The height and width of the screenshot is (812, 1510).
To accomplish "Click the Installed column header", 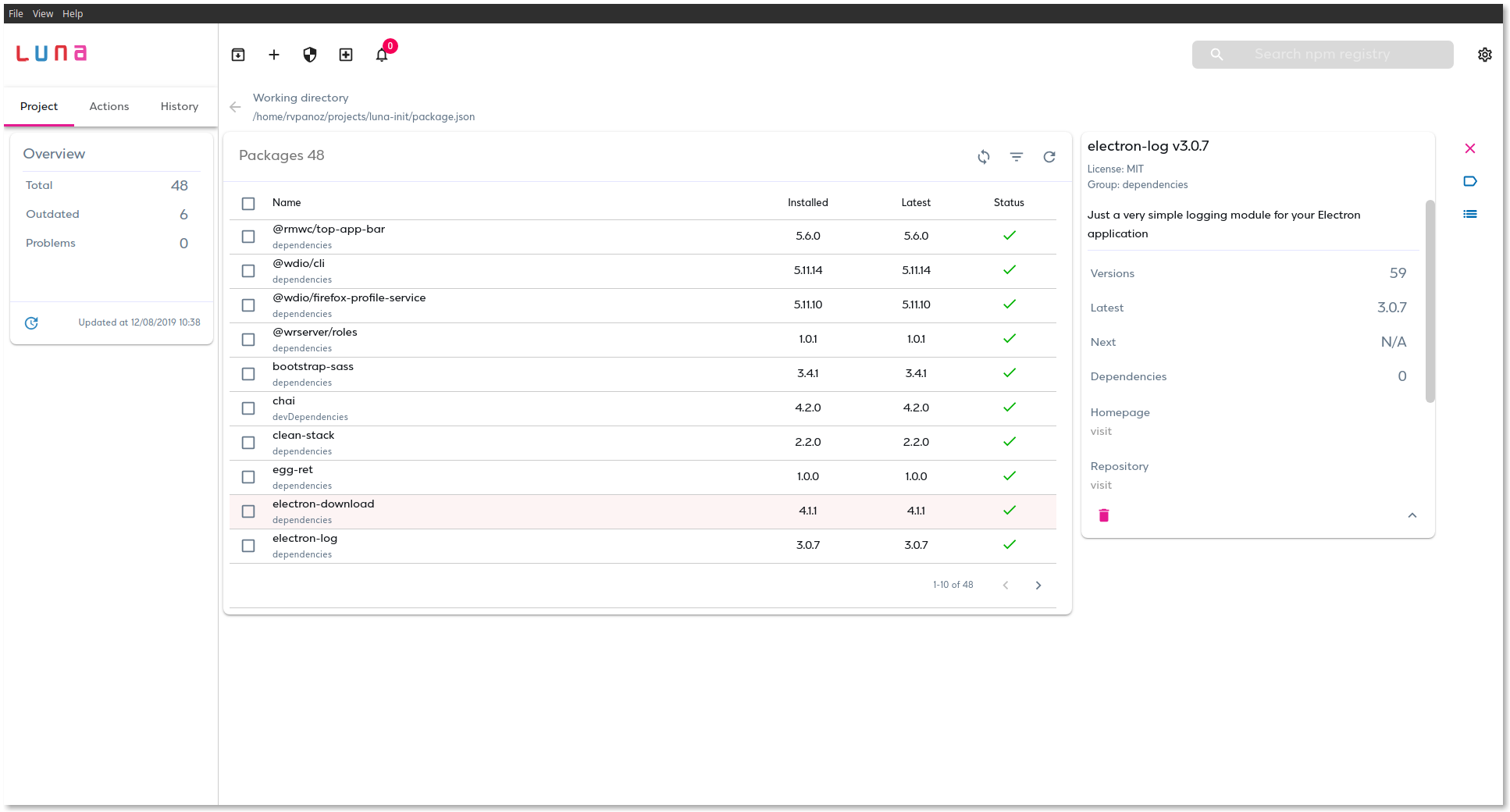I will (808, 203).
